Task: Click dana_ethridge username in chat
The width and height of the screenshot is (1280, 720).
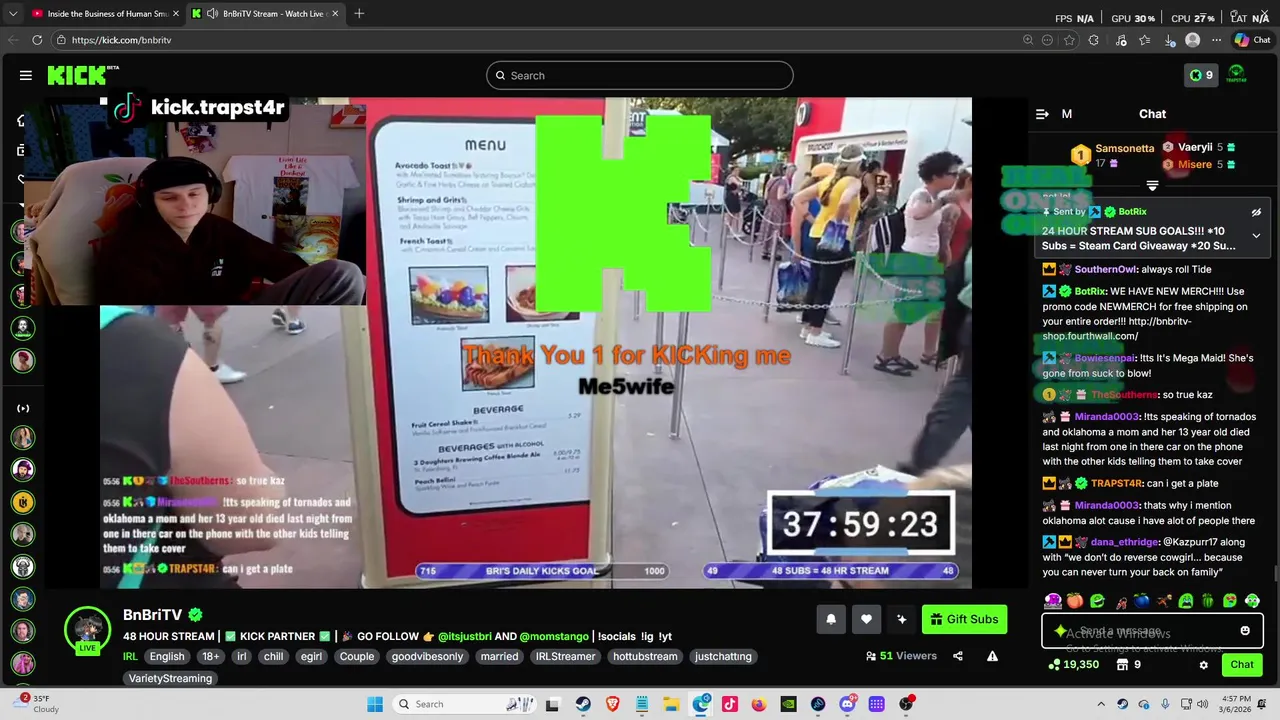Action: pyautogui.click(x=1126, y=542)
